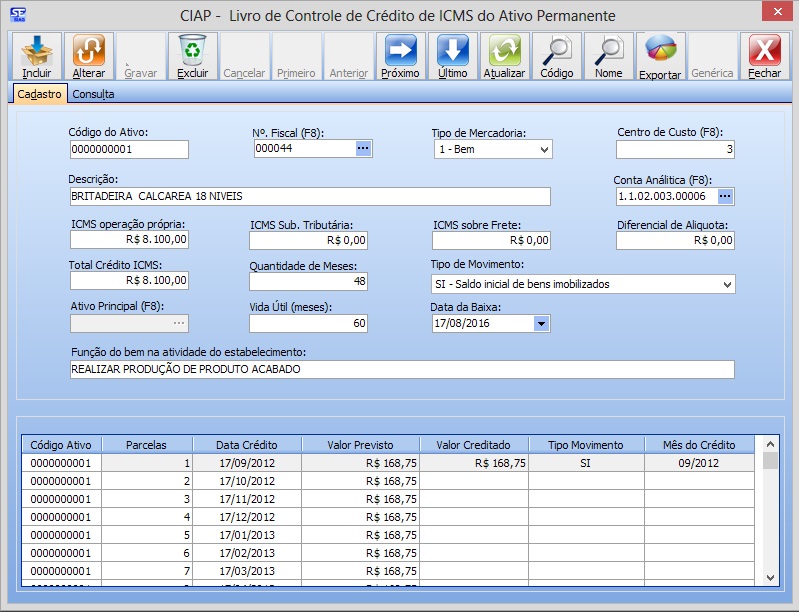Expand the Tipo de Mercadoria dropdown
The image size is (799, 612).
(543, 149)
